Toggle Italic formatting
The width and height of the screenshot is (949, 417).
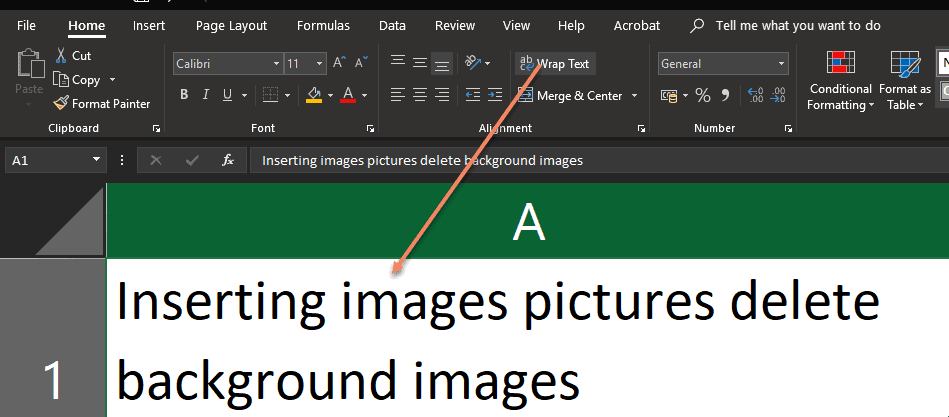point(206,95)
